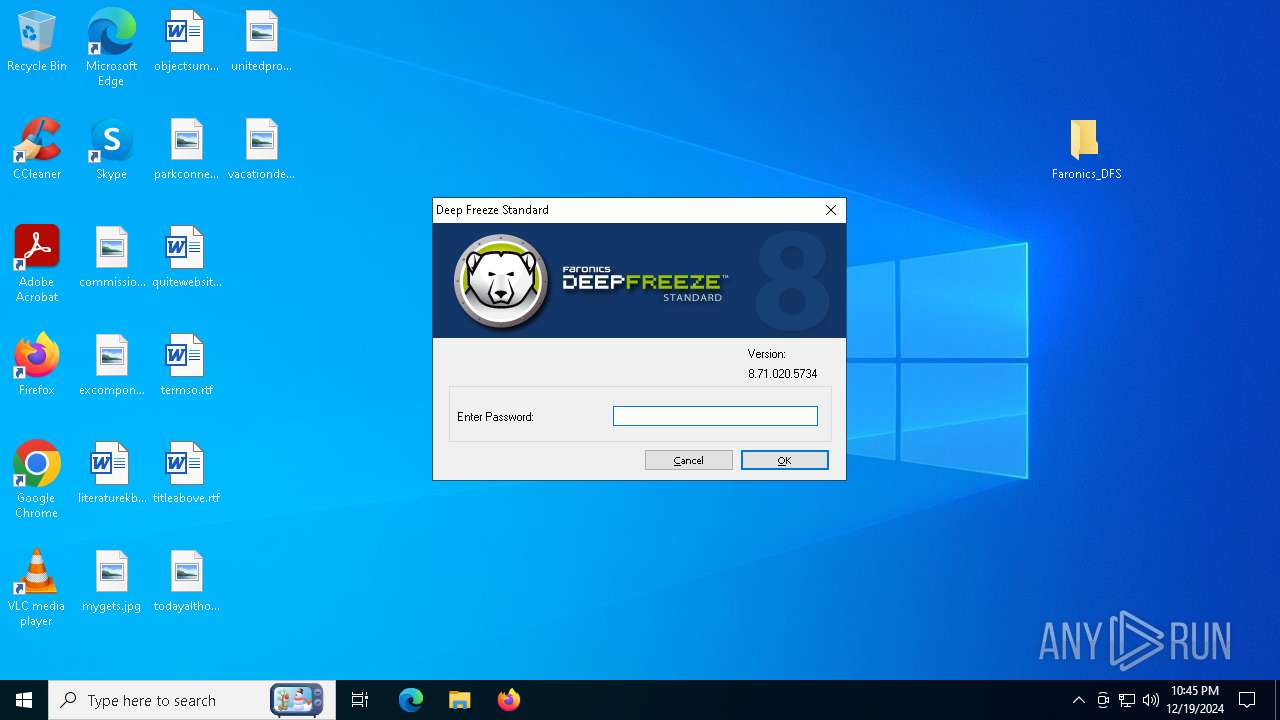Click version text 8.71.020.5734
This screenshot has width=1280, height=720.
[783, 374]
